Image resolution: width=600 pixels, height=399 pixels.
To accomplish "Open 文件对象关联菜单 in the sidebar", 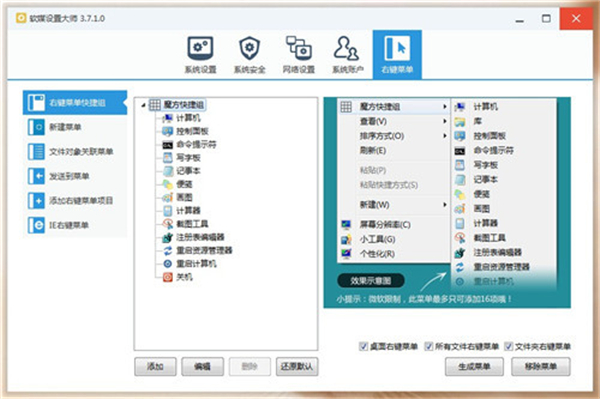I will click(75, 151).
